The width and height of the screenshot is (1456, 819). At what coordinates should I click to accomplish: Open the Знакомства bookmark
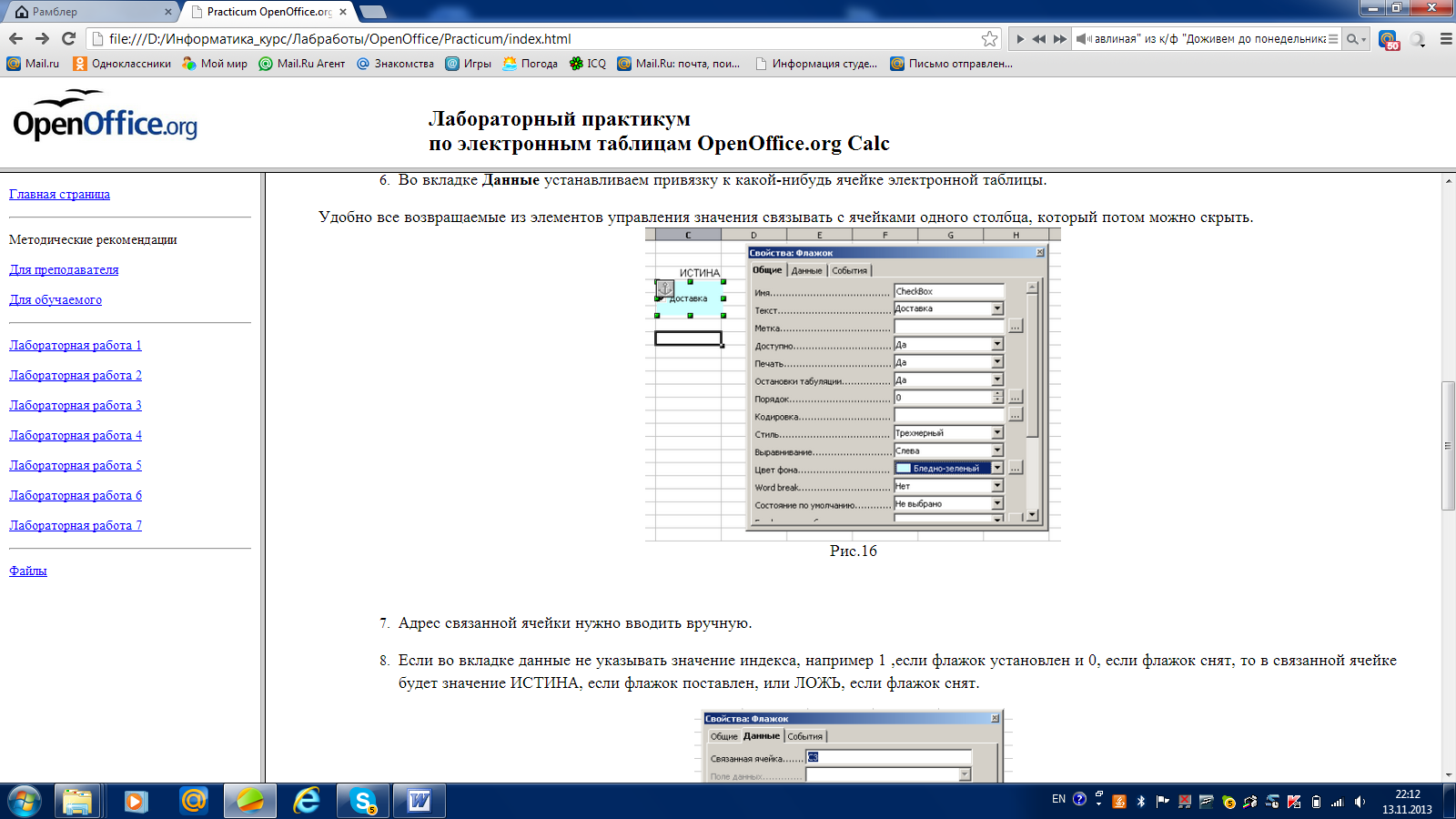click(395, 64)
